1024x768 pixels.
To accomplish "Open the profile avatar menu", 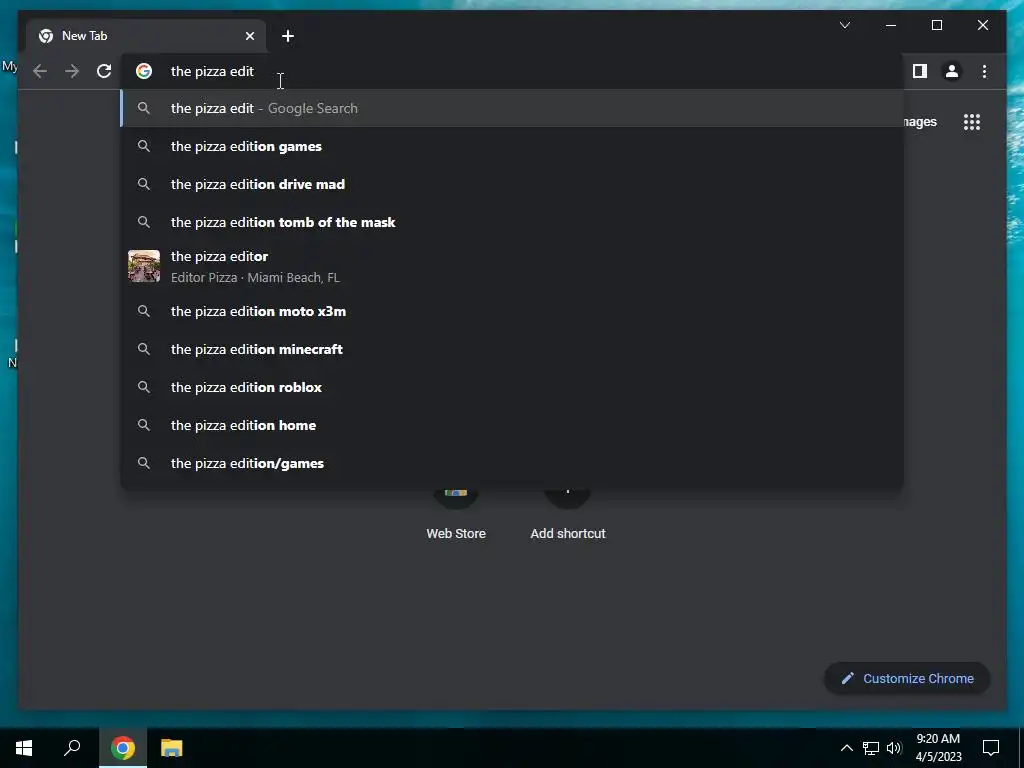I will pos(952,71).
